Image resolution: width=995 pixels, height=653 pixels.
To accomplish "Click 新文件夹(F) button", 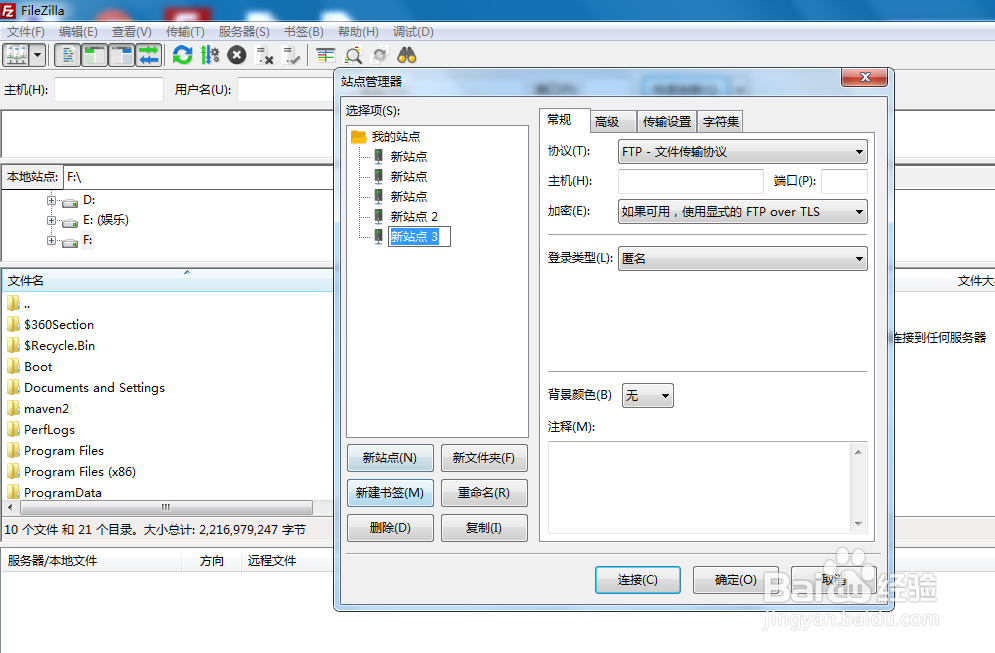I will 484,458.
